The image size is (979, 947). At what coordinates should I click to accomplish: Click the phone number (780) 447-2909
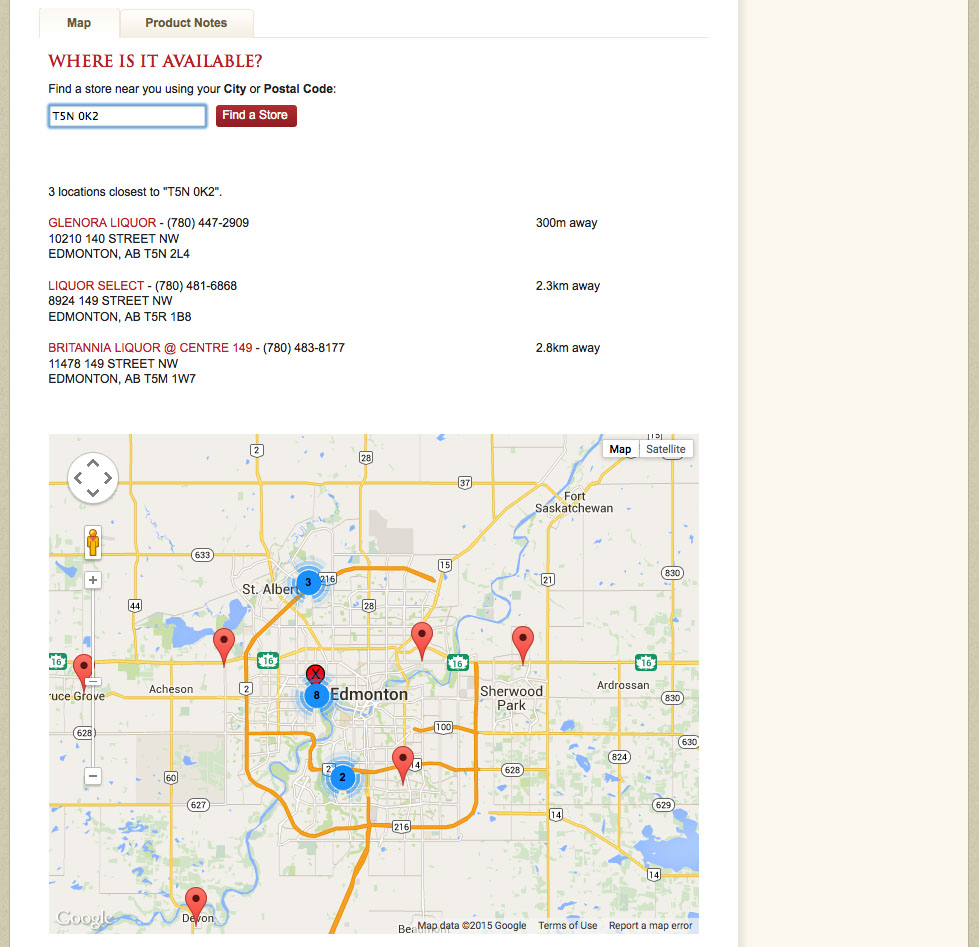(208, 223)
